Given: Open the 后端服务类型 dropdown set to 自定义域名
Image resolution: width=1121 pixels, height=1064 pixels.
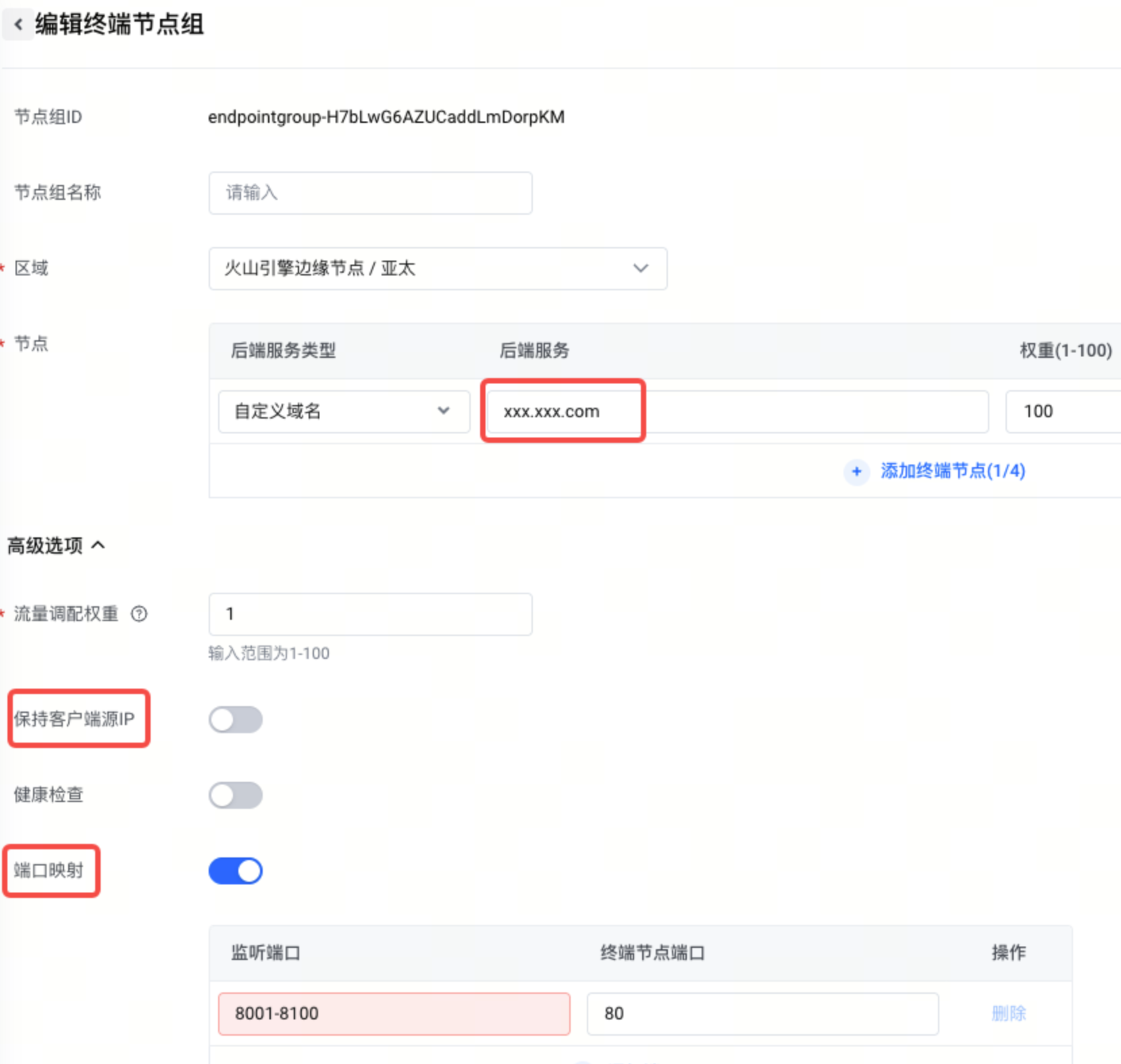Looking at the screenshot, I should pyautogui.click(x=344, y=411).
